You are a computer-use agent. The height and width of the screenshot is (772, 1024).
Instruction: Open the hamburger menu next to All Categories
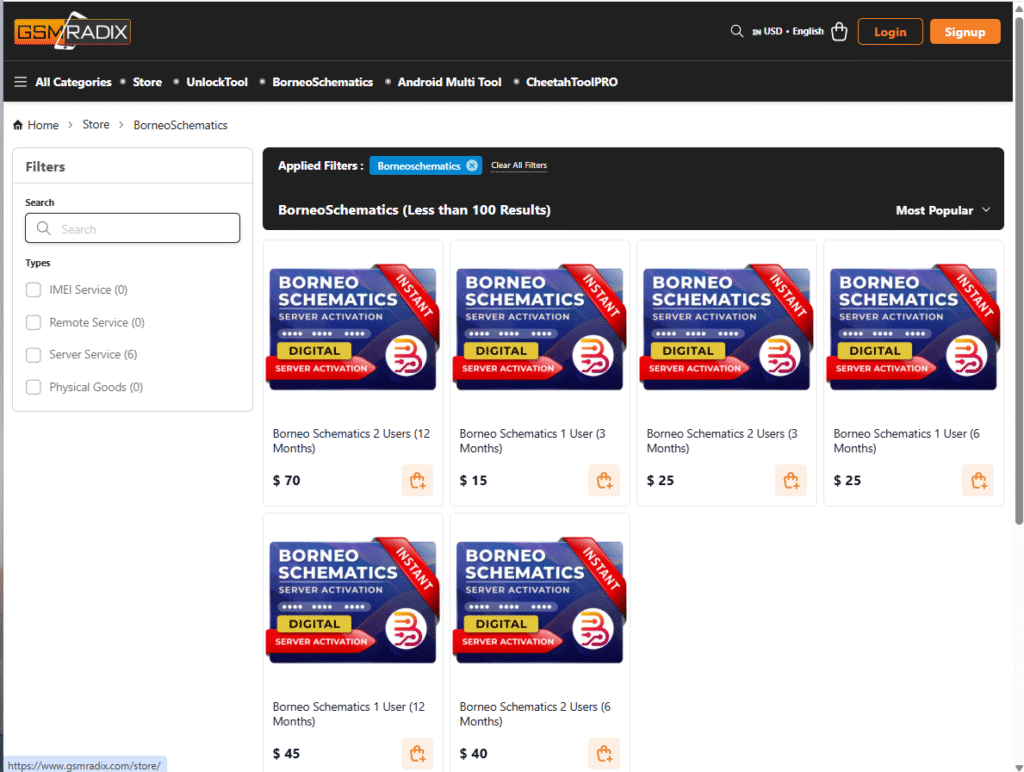tap(20, 82)
